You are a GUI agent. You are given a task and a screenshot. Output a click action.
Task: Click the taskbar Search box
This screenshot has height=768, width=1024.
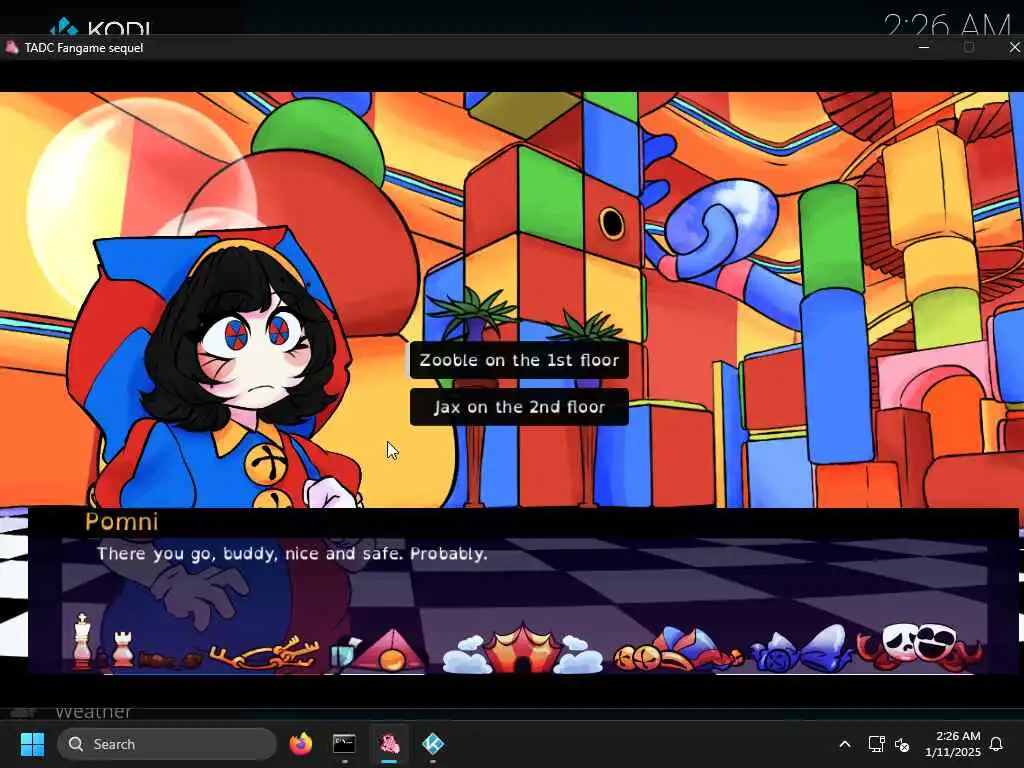[167, 744]
